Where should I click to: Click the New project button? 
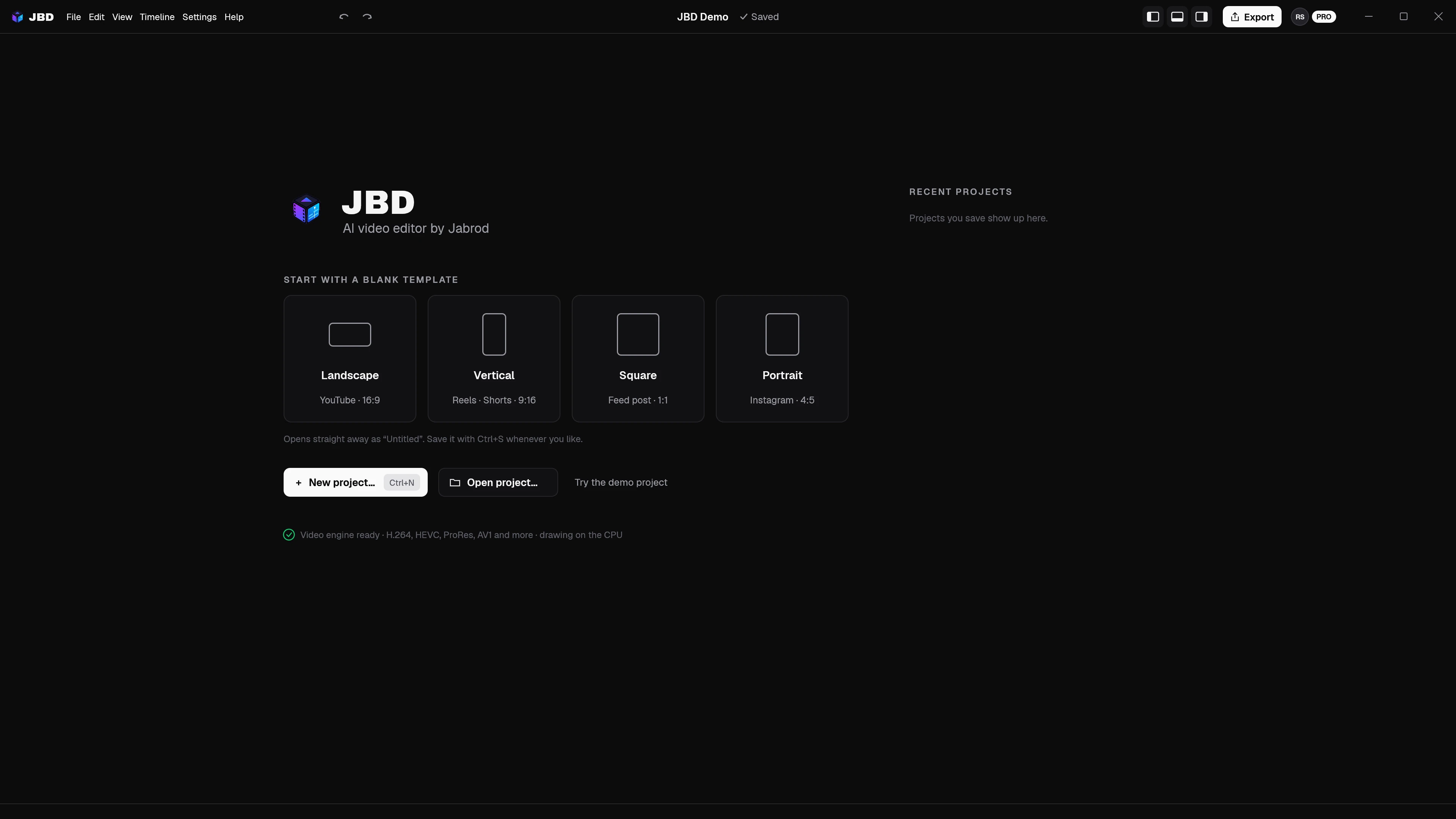pyautogui.click(x=356, y=483)
